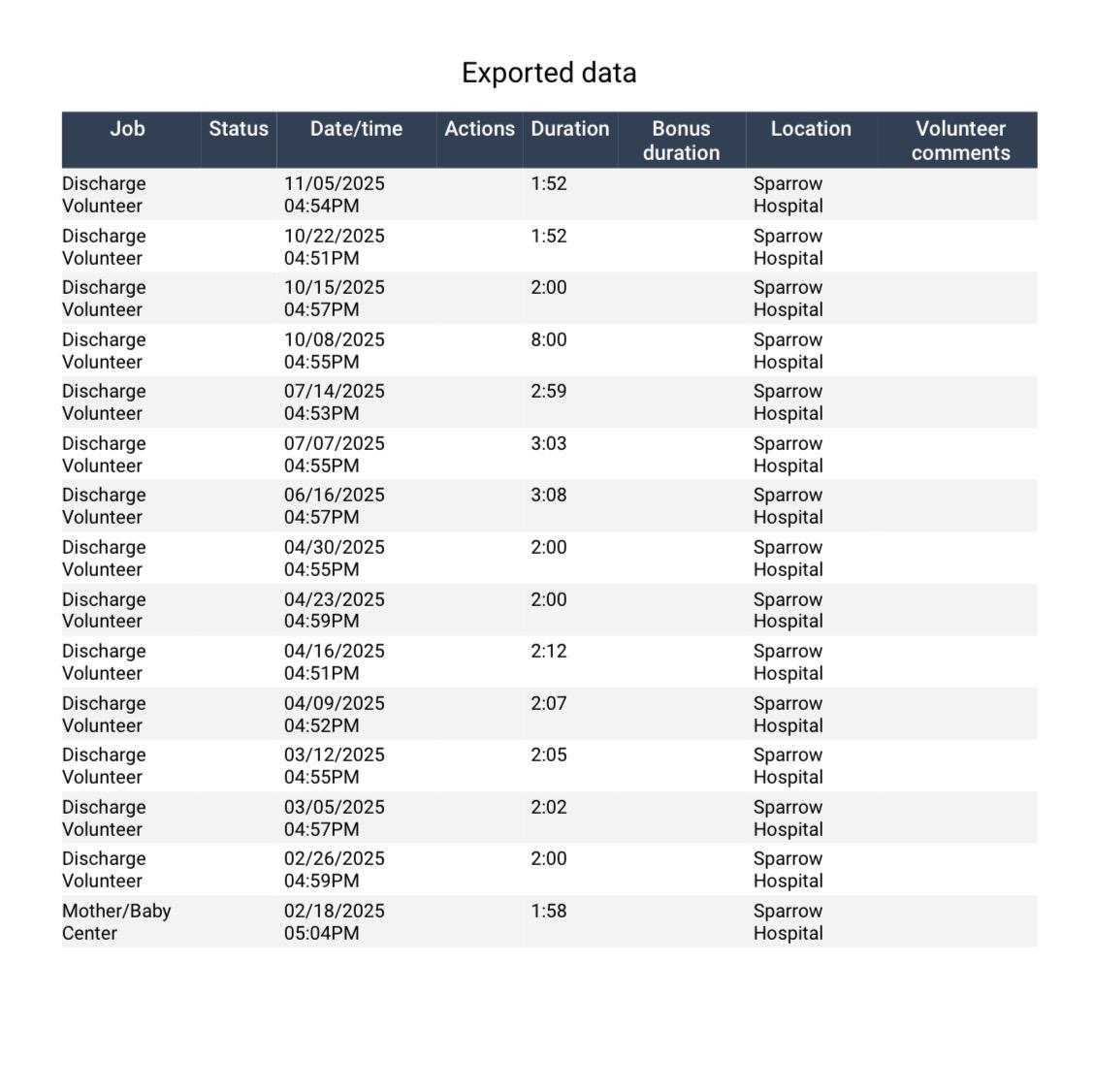Click Sparrow Hospital in the 10/22/2025 row
Screen dimensions: 1094x1092
(788, 247)
